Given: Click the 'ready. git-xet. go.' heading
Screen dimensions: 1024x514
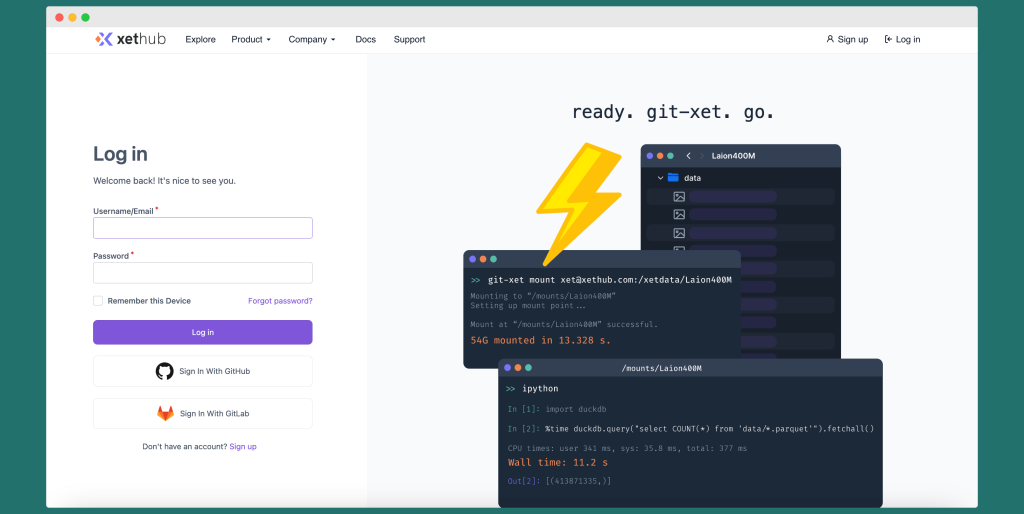Looking at the screenshot, I should [x=673, y=112].
